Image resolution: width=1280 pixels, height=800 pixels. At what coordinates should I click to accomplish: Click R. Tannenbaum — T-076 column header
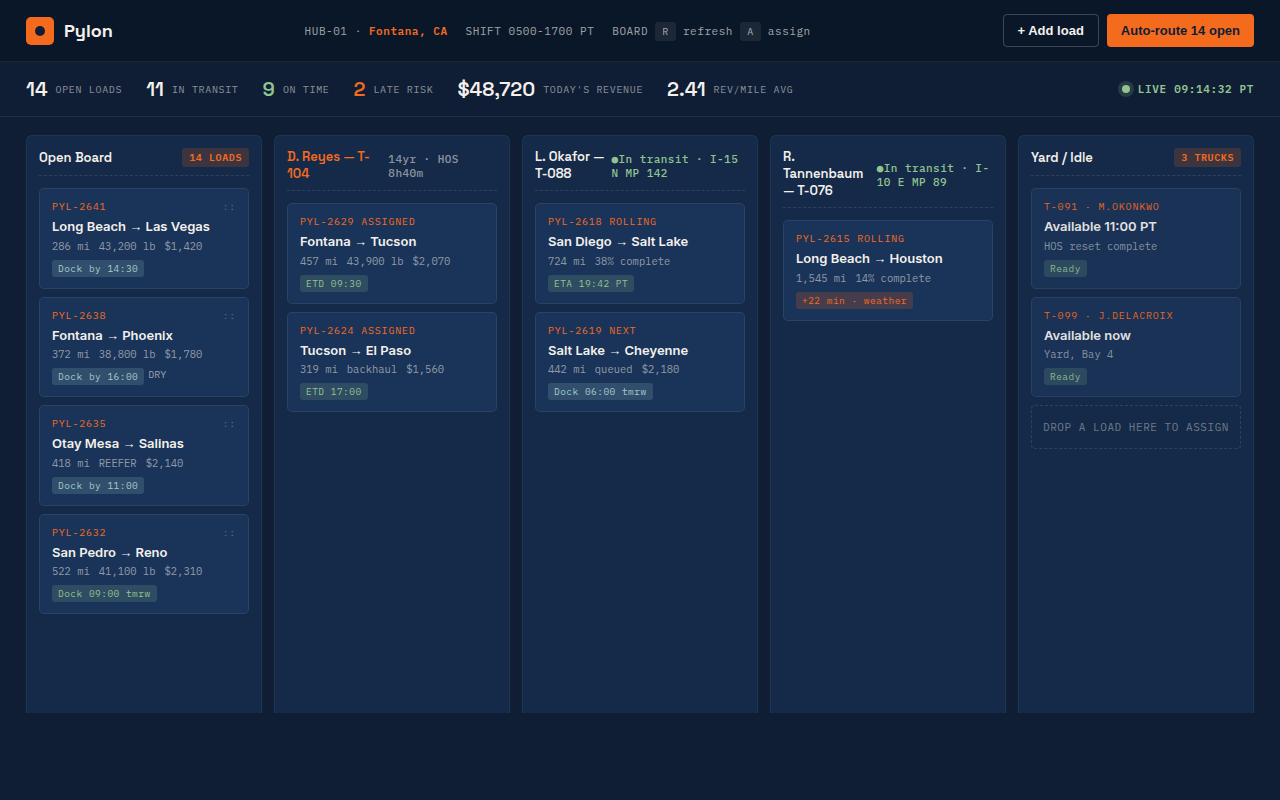click(x=824, y=173)
